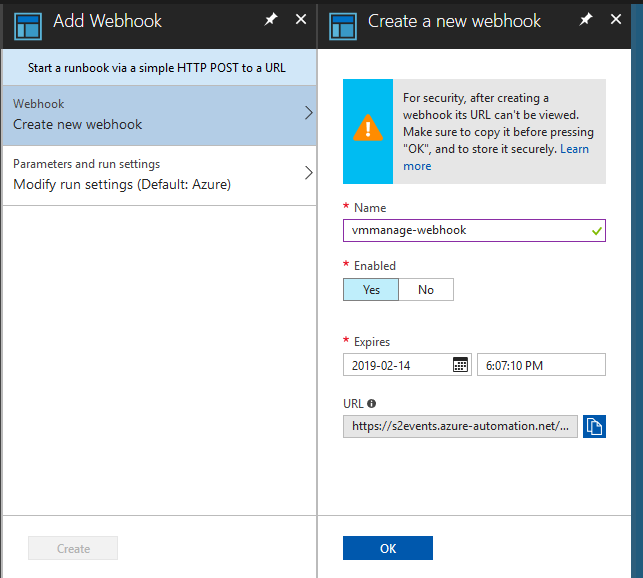Click the Add Webhook blade icon
The width and height of the screenshot is (643, 578).
point(28,26)
